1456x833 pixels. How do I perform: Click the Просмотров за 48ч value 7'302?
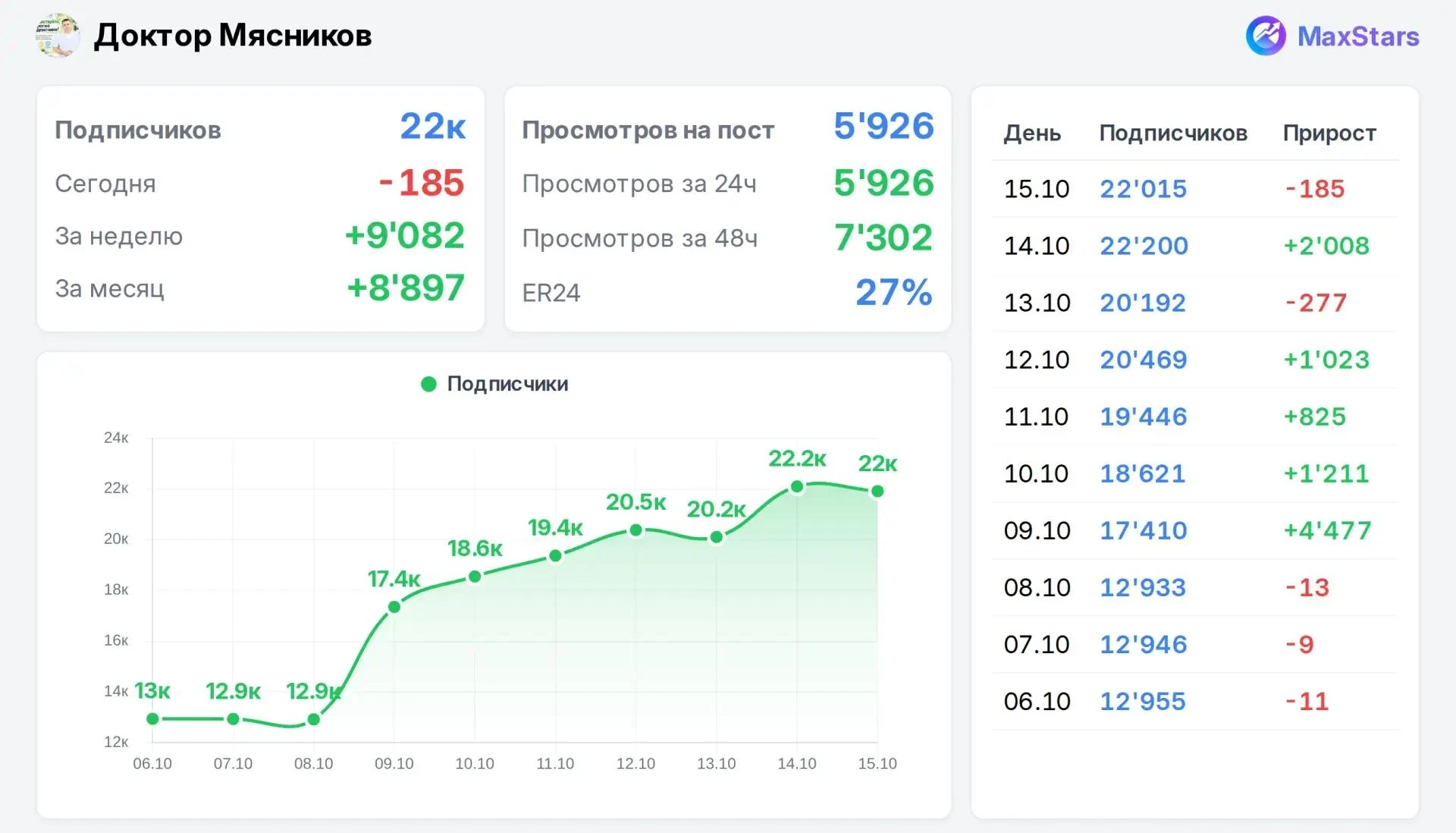883,237
